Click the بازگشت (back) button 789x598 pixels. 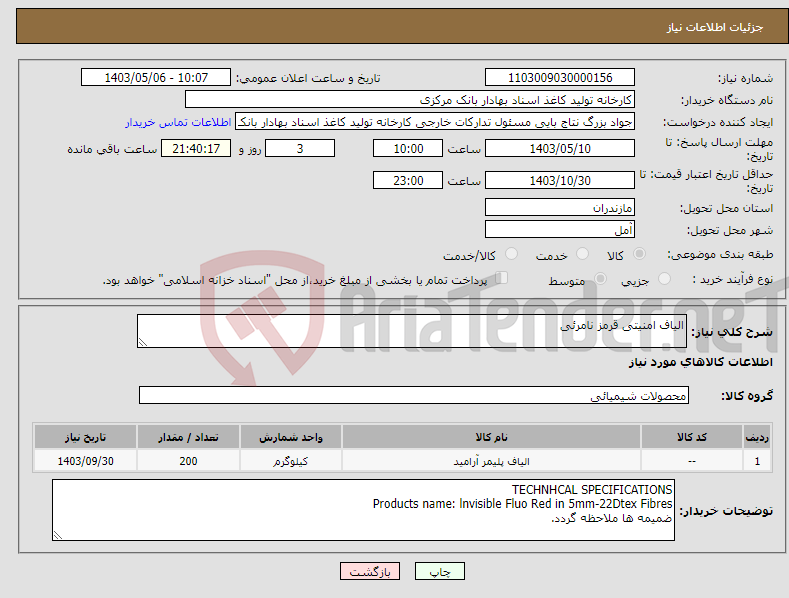coord(370,571)
